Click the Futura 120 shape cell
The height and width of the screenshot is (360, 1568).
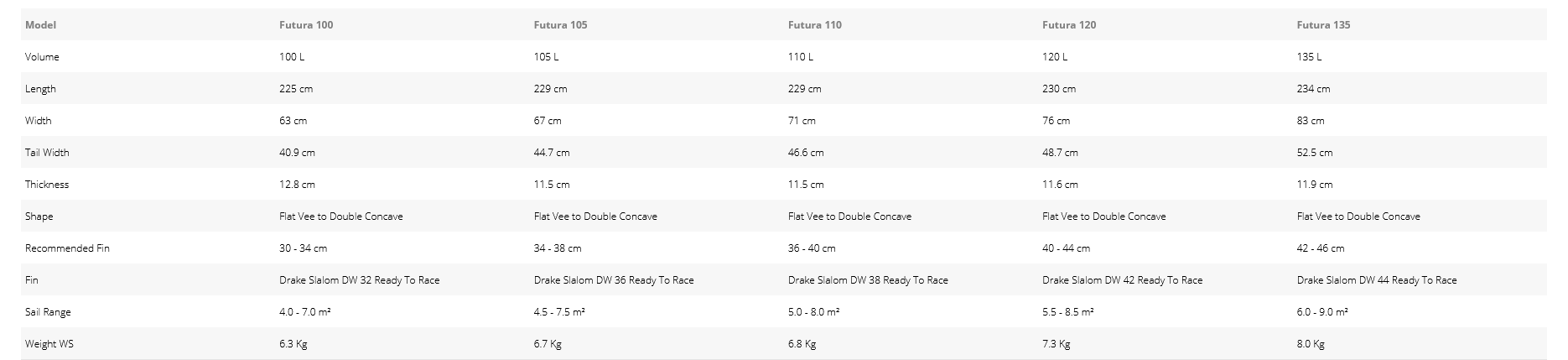(1103, 217)
